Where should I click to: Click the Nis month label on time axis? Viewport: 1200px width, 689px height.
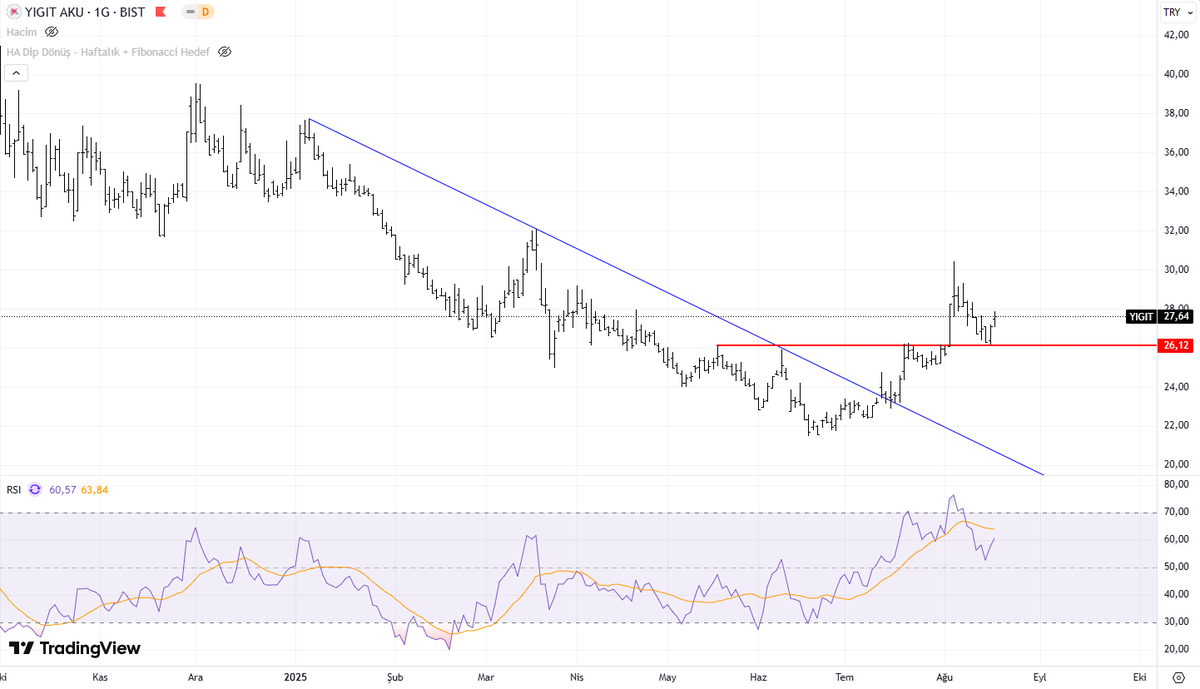576,677
